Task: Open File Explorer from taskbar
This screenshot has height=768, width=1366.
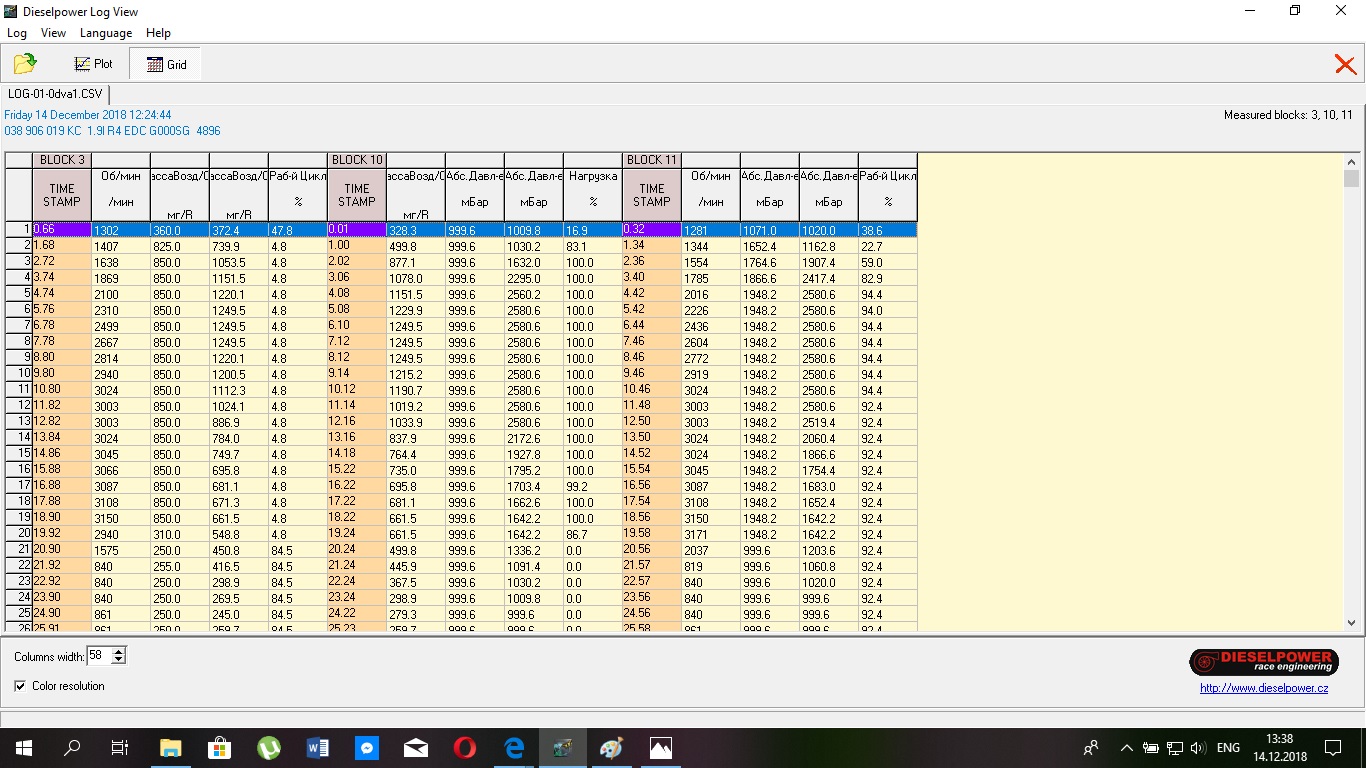Action: pyautogui.click(x=170, y=748)
